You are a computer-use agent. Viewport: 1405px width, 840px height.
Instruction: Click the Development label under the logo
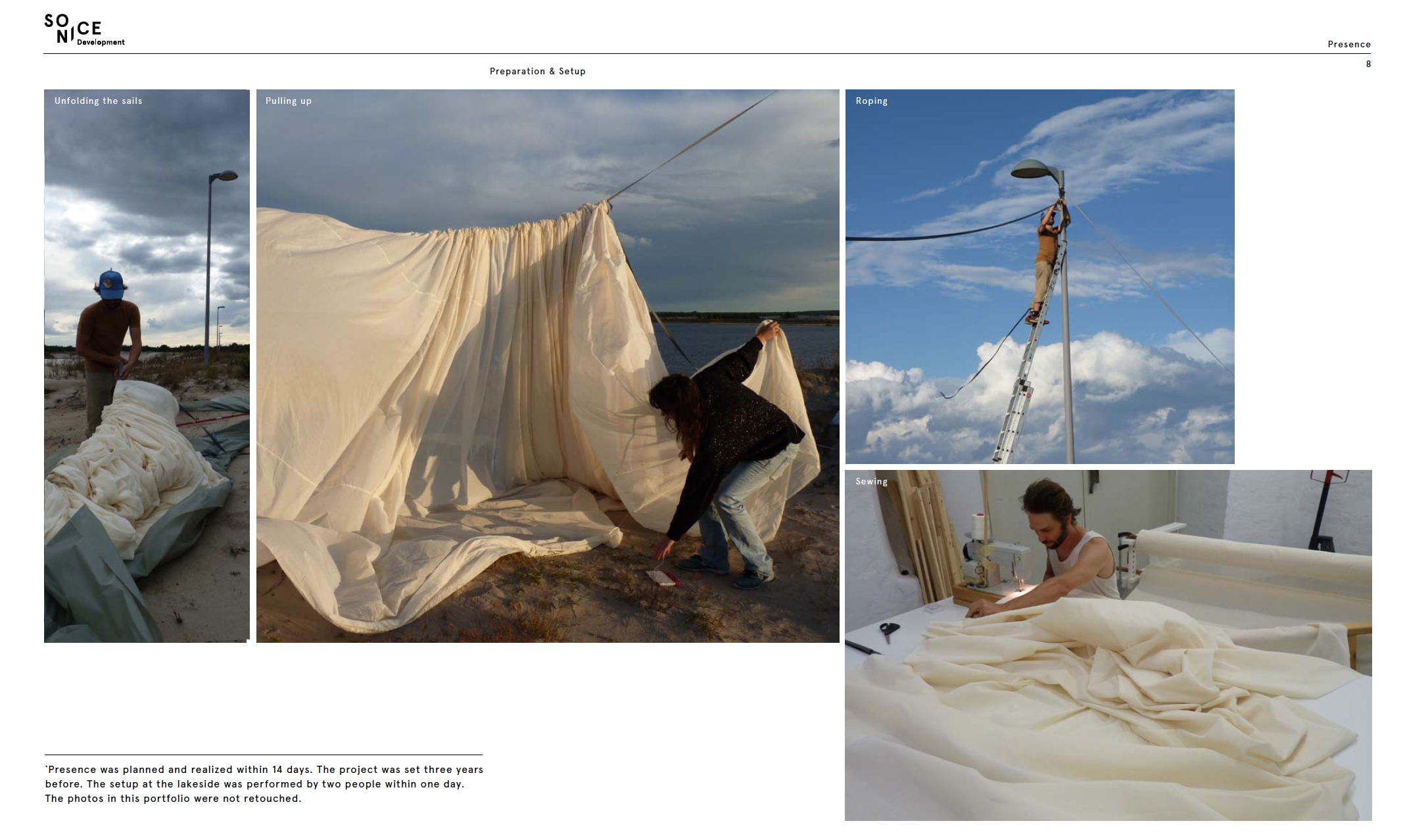pos(101,42)
